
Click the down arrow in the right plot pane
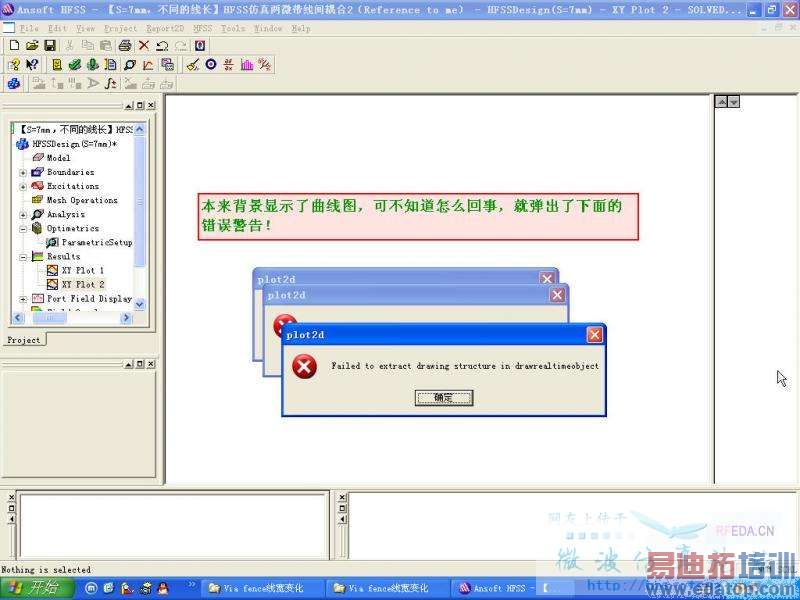pos(734,102)
